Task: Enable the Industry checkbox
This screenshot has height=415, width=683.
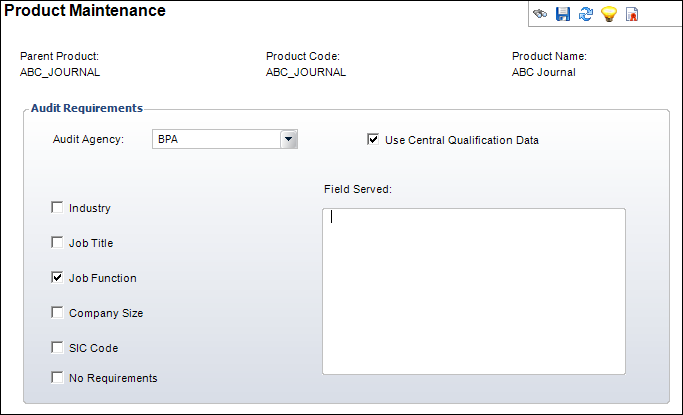Action: pyautogui.click(x=57, y=208)
